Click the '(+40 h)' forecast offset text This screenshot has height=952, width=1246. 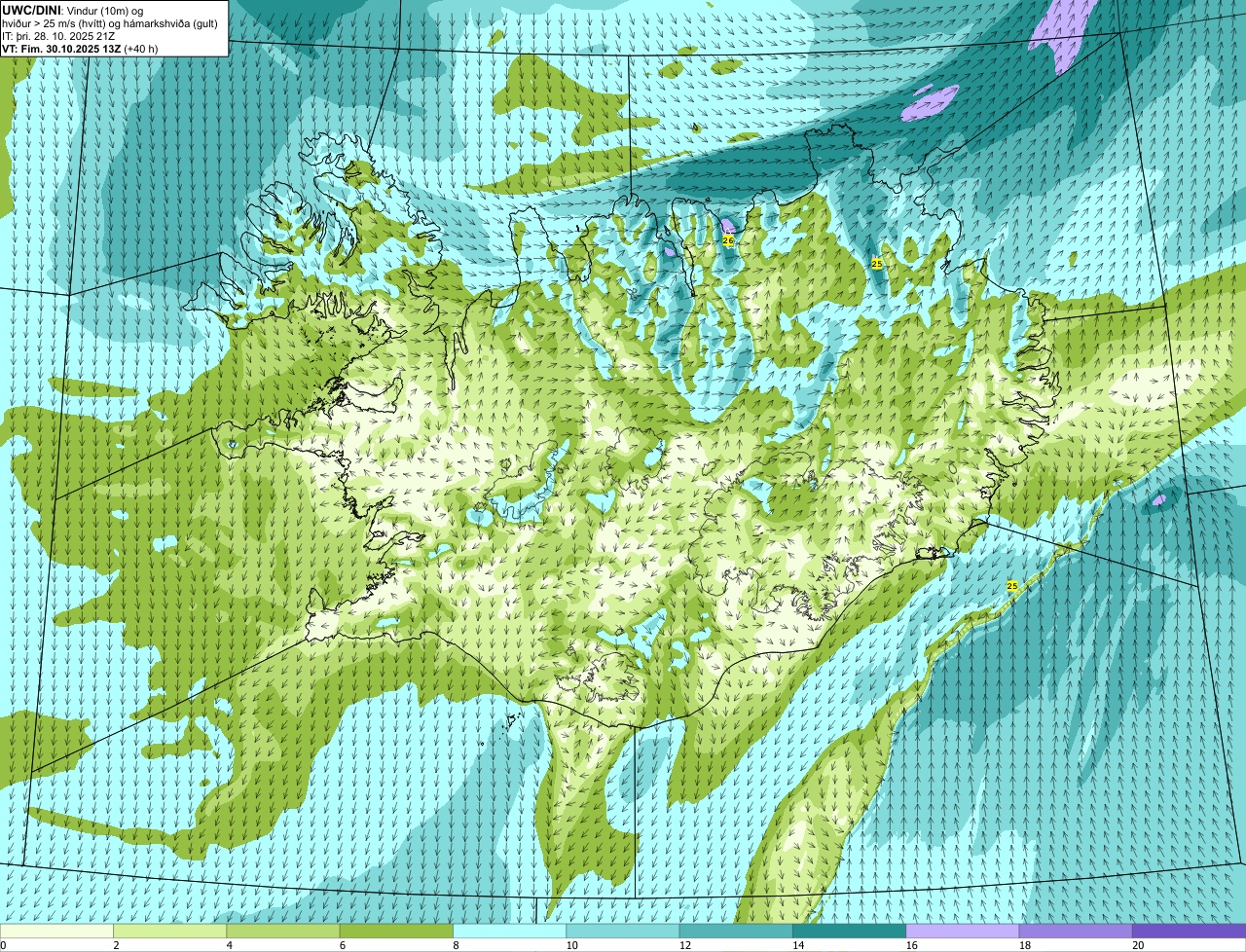tap(141, 49)
